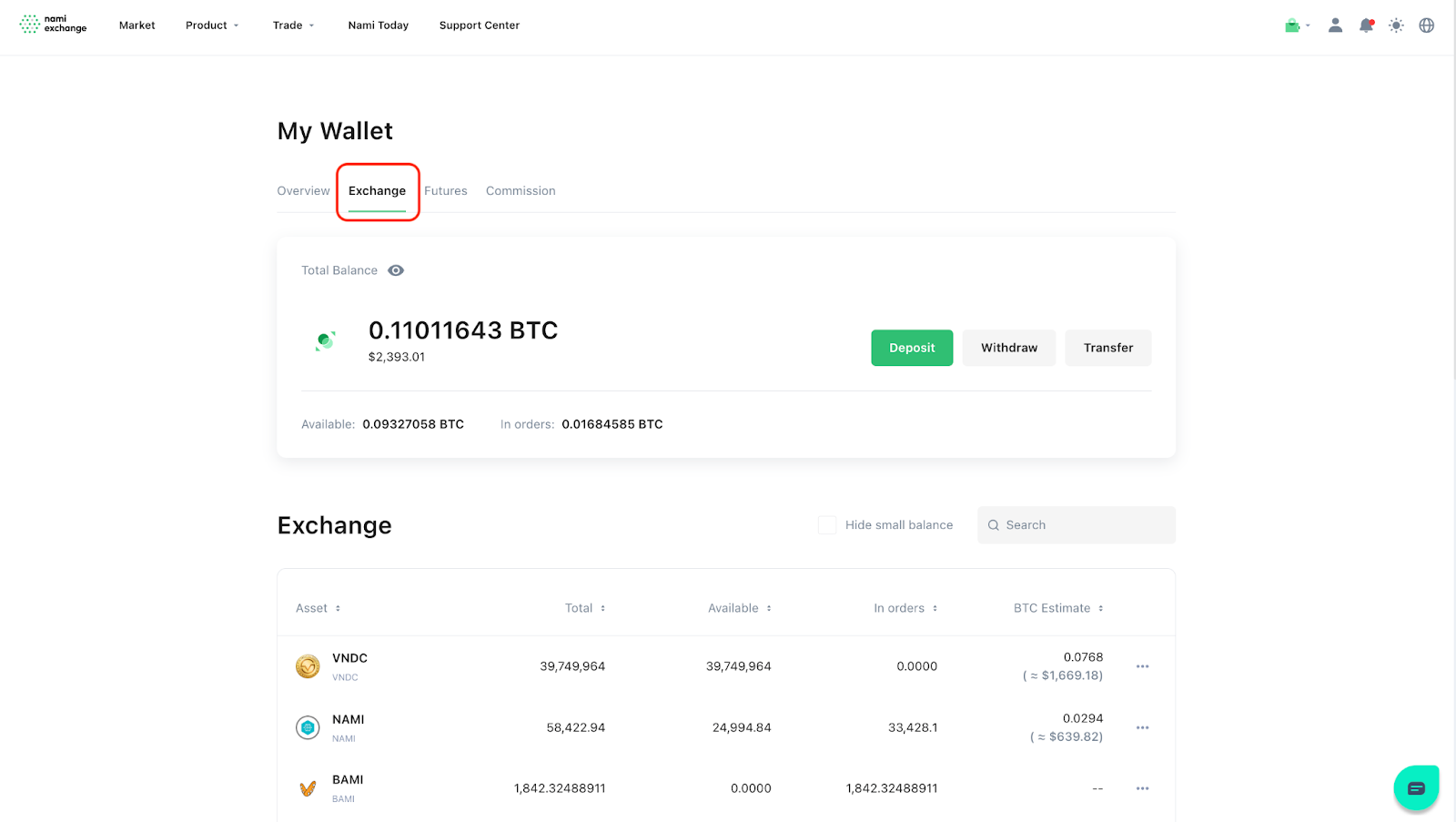Image resolution: width=1456 pixels, height=822 pixels.
Task: Click the $2,393.01 balance value
Action: pos(396,357)
